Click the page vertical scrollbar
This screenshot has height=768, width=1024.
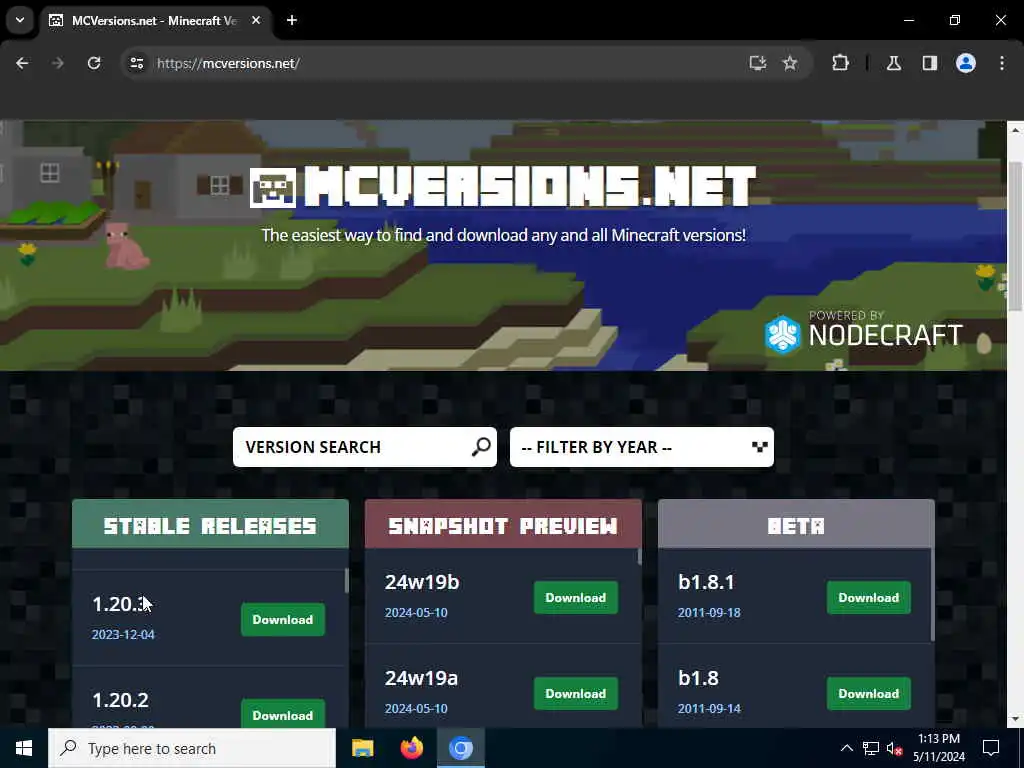click(1015, 235)
